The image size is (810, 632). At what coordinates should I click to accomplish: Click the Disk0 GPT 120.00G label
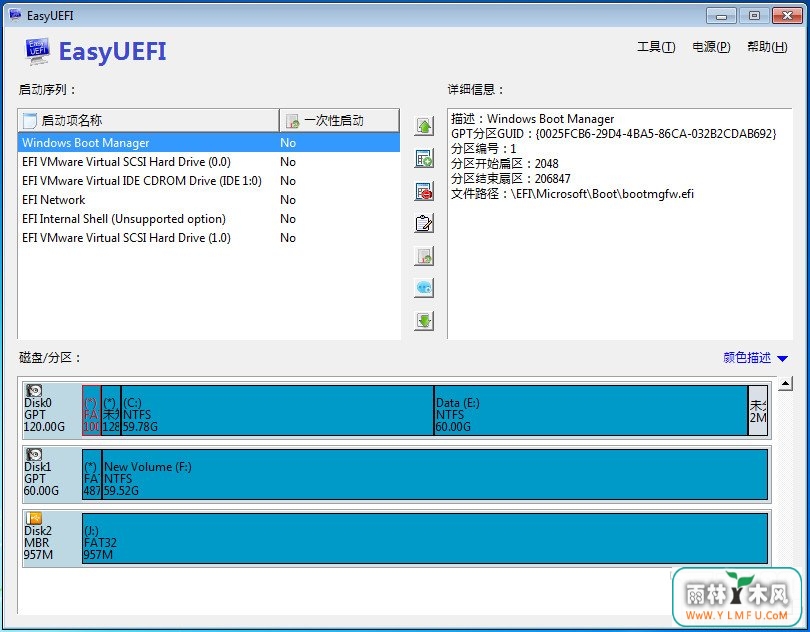[x=44, y=414]
